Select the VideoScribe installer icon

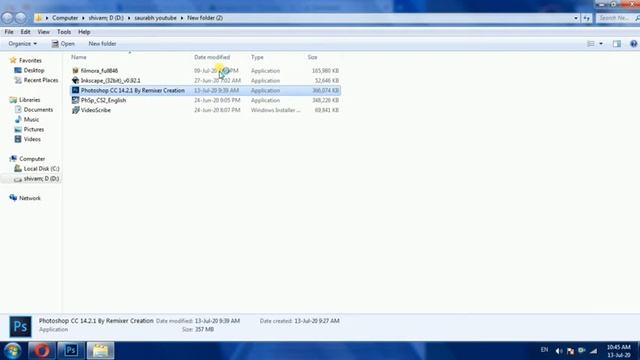(75, 110)
